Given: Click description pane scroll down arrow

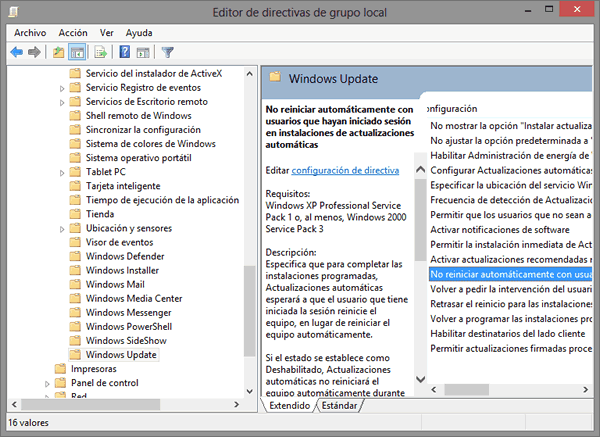Looking at the screenshot, I should point(421,379).
